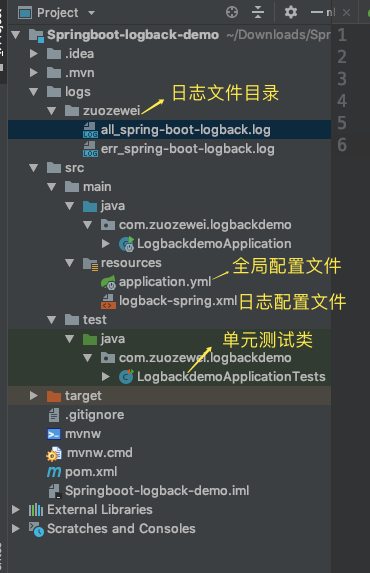Click line number 6 in the editor gutter

pos(342,145)
